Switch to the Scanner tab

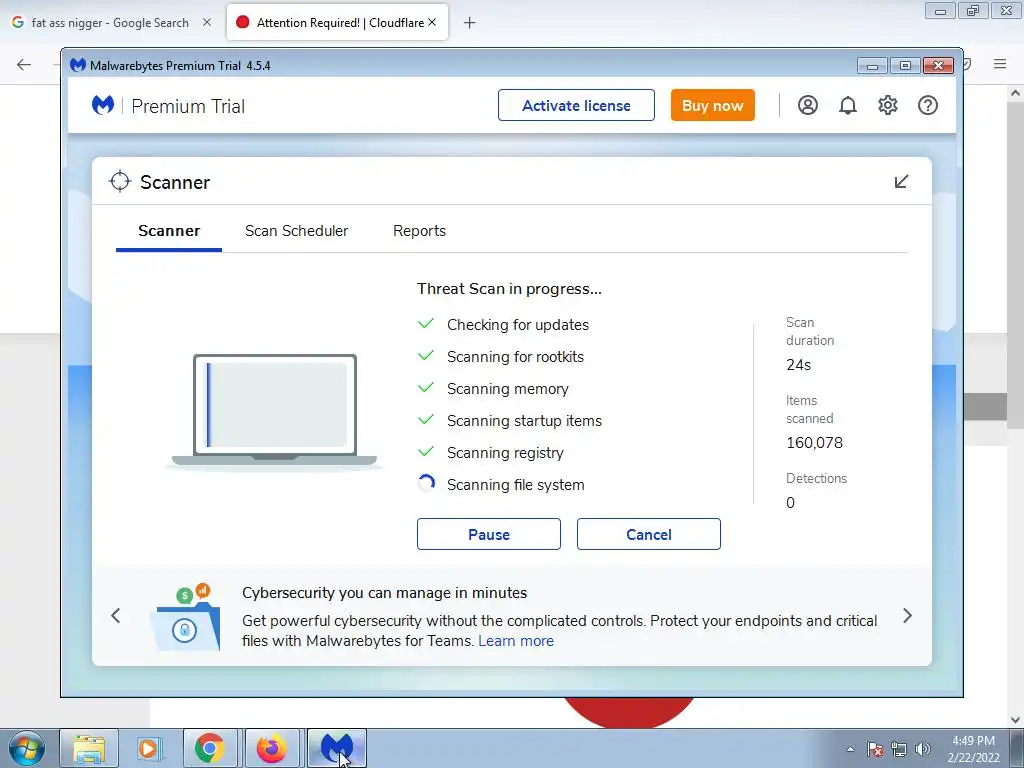[x=169, y=231]
